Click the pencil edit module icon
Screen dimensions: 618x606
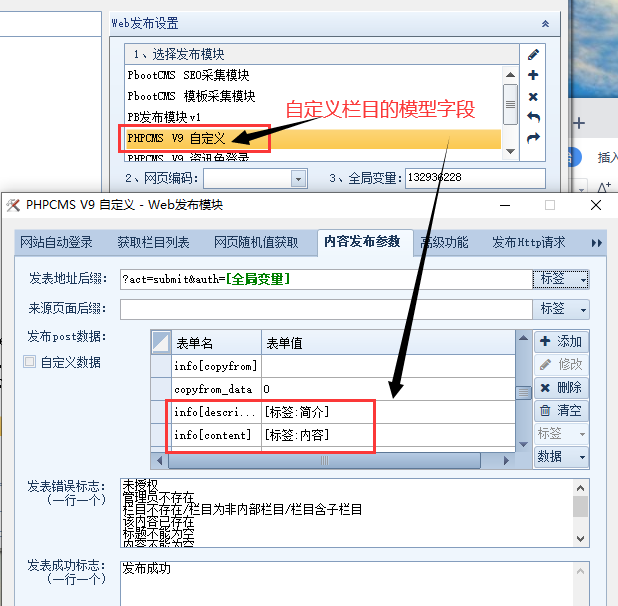point(533,54)
